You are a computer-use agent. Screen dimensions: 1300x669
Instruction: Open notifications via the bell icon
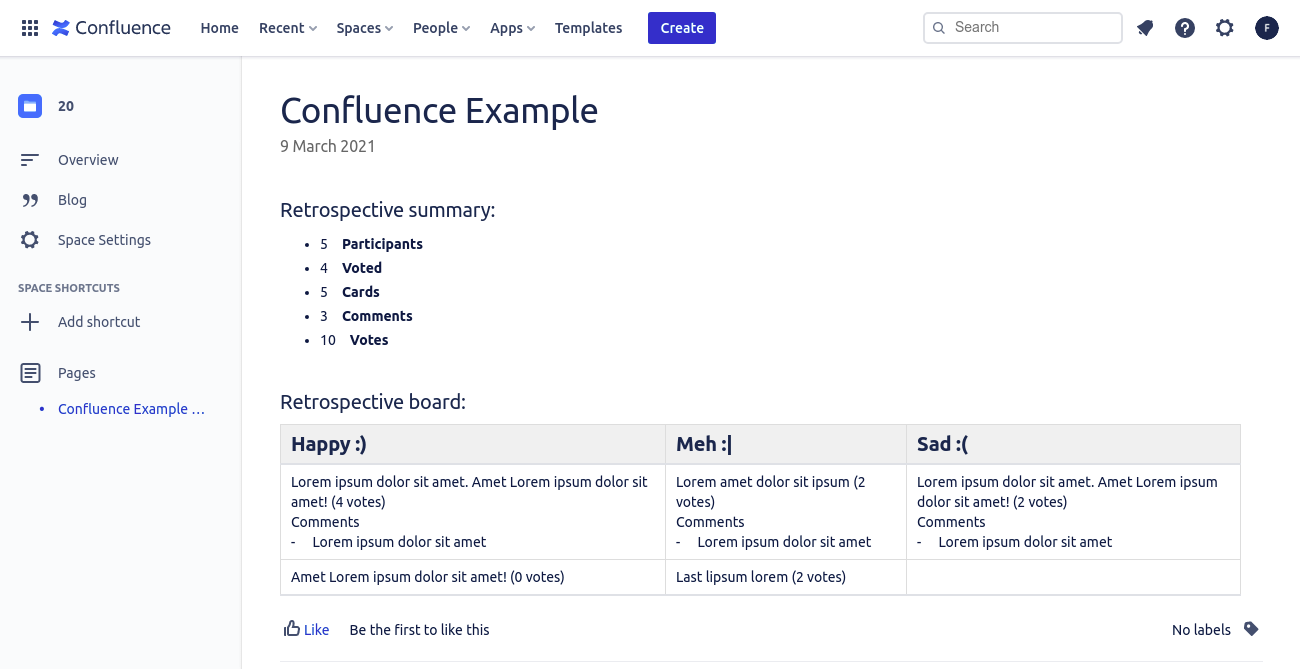(x=1145, y=28)
